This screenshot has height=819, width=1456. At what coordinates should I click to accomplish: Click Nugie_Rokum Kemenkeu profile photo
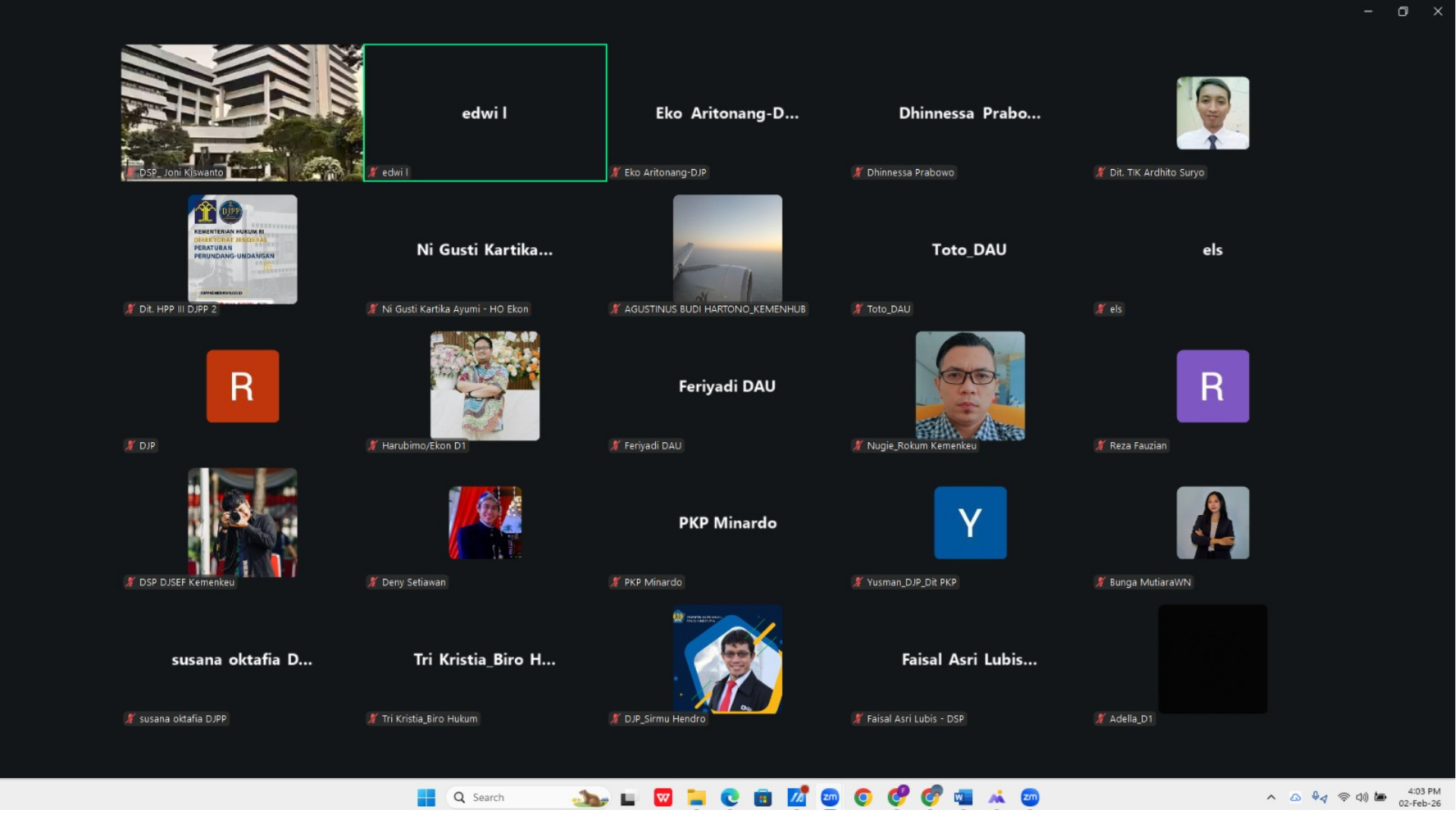970,385
